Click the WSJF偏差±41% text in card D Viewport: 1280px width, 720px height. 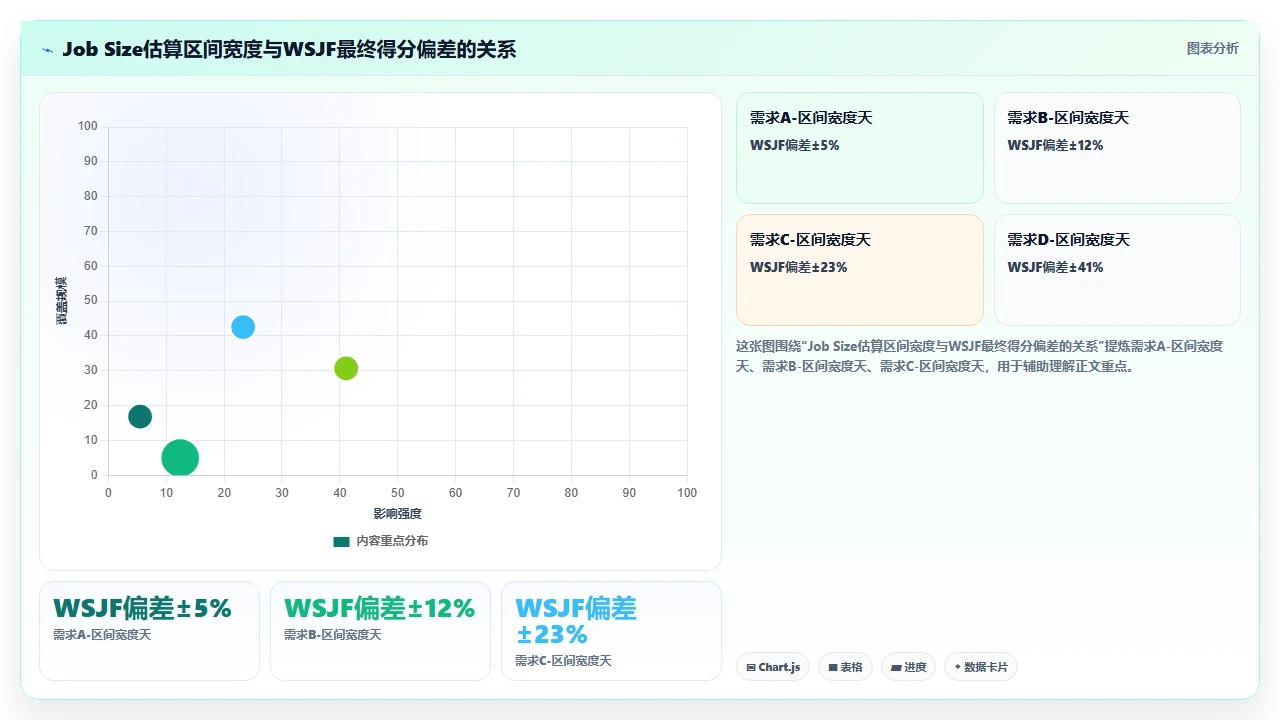[x=1055, y=267]
